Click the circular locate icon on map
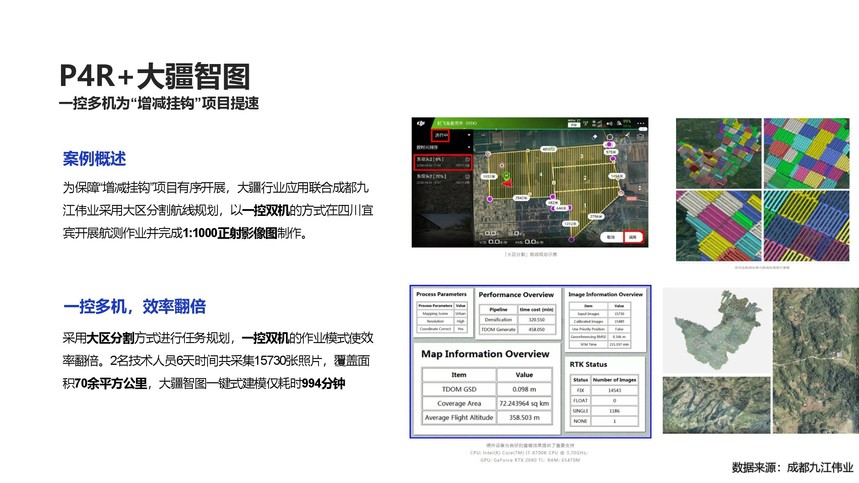Viewport: 859px width, 483px height. (x=610, y=137)
